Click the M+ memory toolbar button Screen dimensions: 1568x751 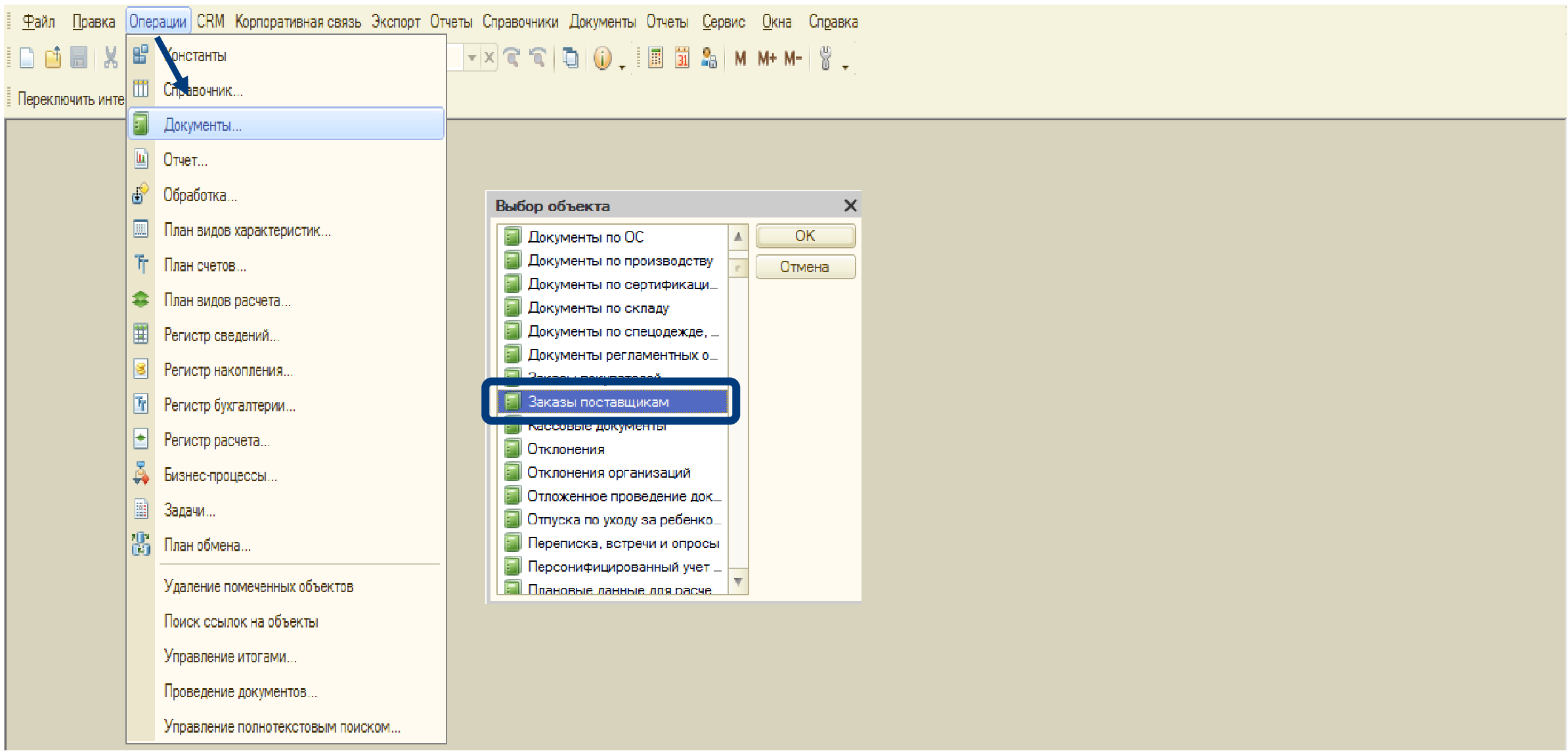766,58
